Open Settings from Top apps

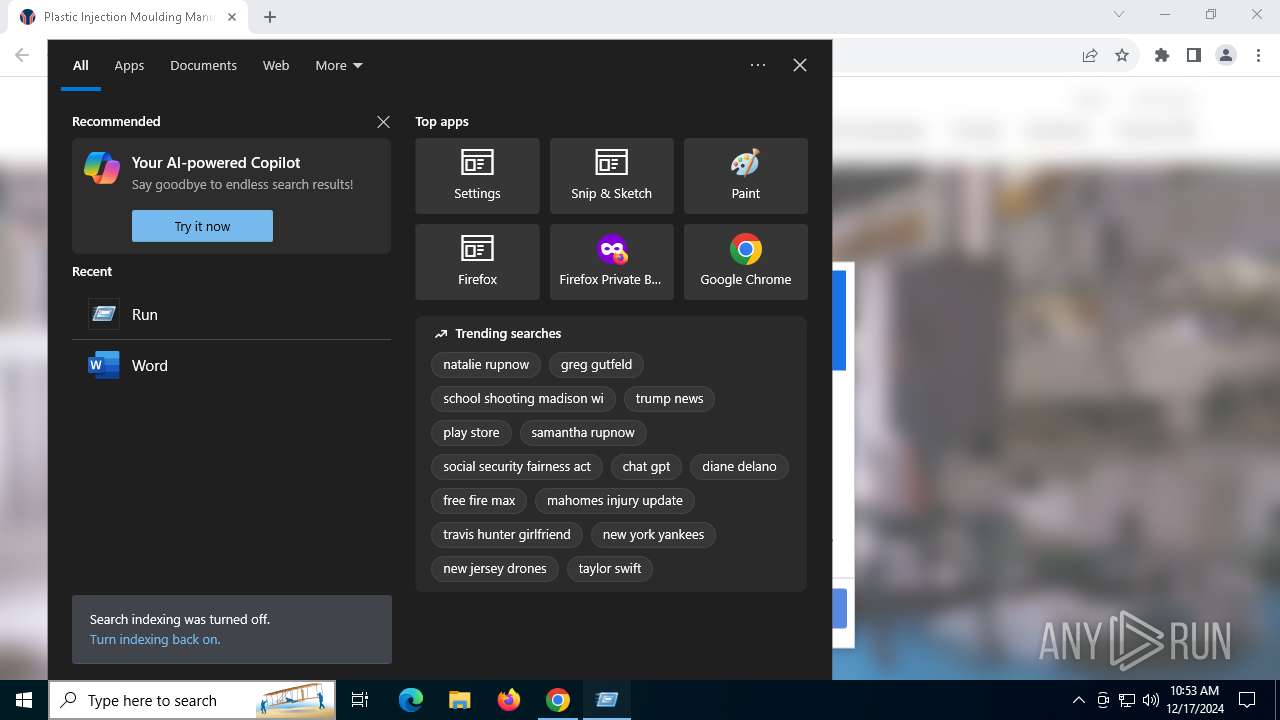coord(477,176)
